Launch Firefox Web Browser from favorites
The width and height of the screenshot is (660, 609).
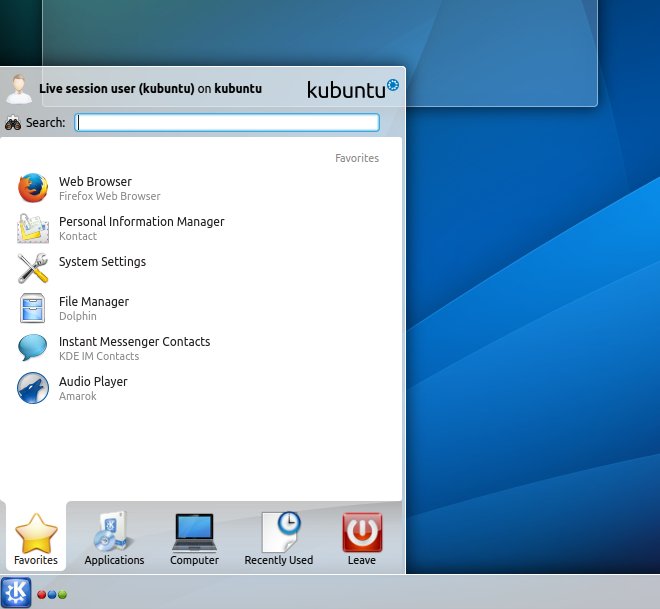(x=95, y=188)
